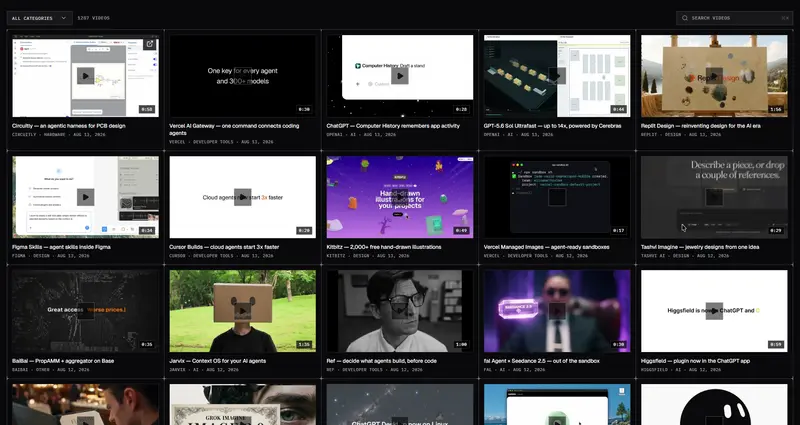Click the 1:56 duration badge on Replit Design
800x425 pixels.
(776, 109)
